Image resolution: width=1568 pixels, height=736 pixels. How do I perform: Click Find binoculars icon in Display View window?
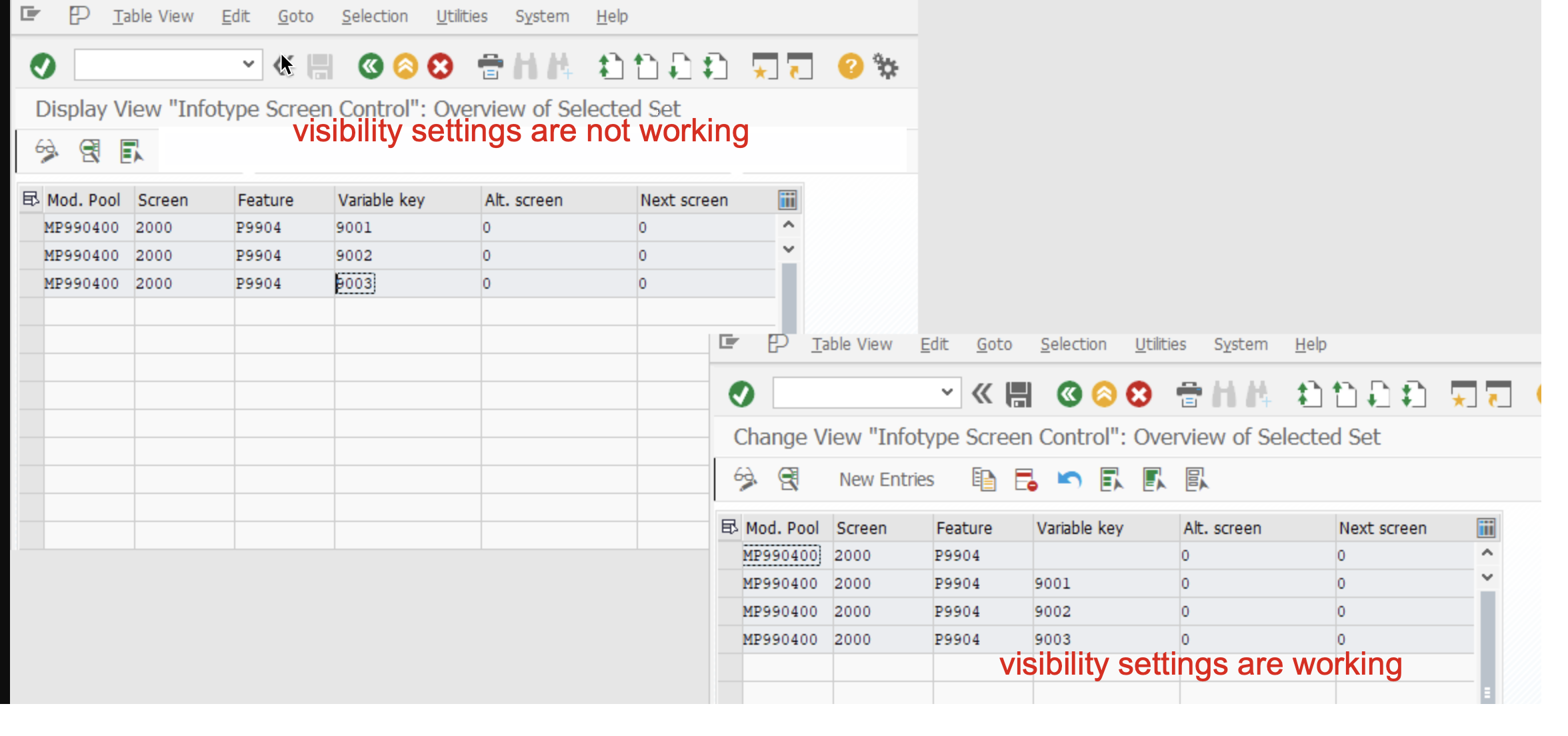pyautogui.click(x=525, y=66)
